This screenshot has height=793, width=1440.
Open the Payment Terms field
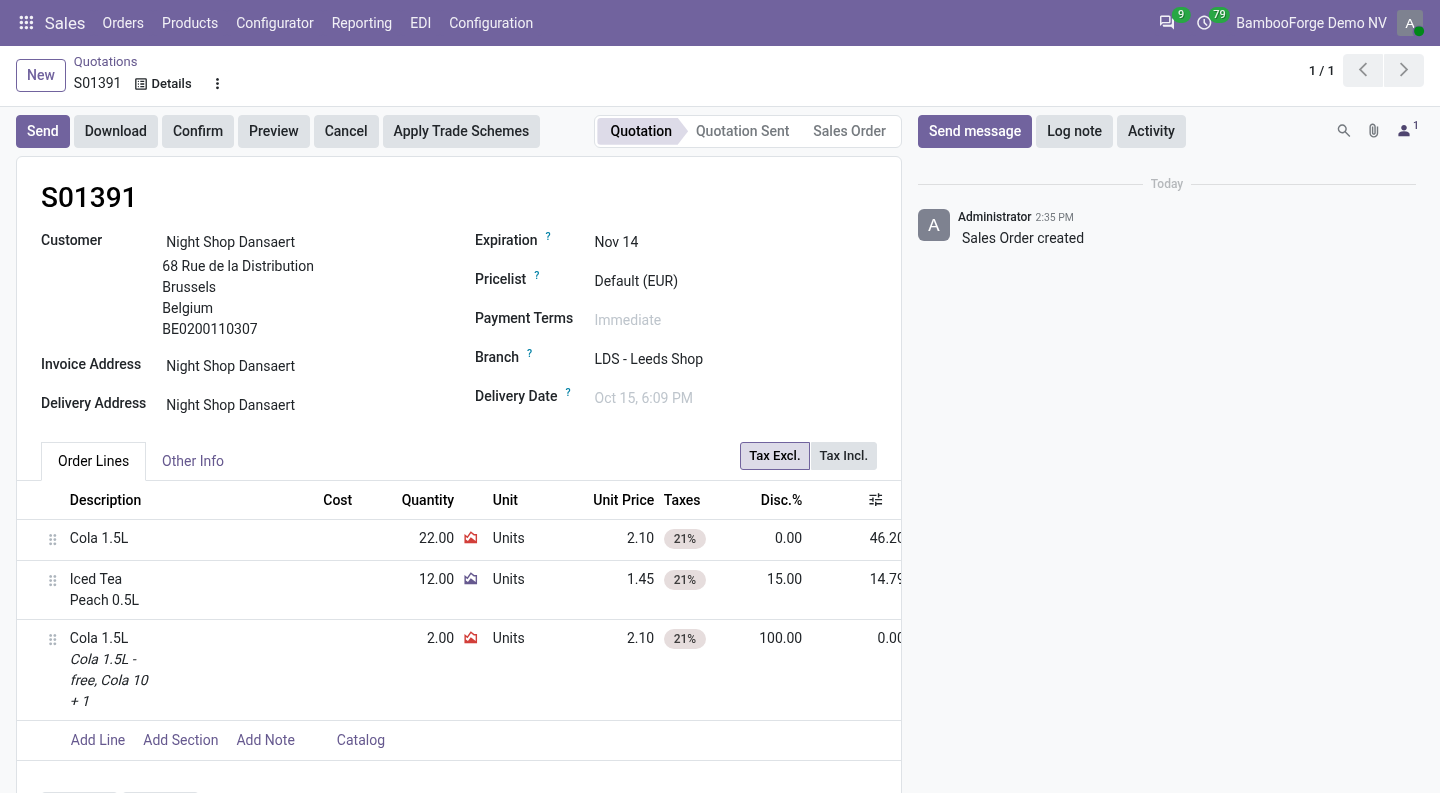click(735, 320)
